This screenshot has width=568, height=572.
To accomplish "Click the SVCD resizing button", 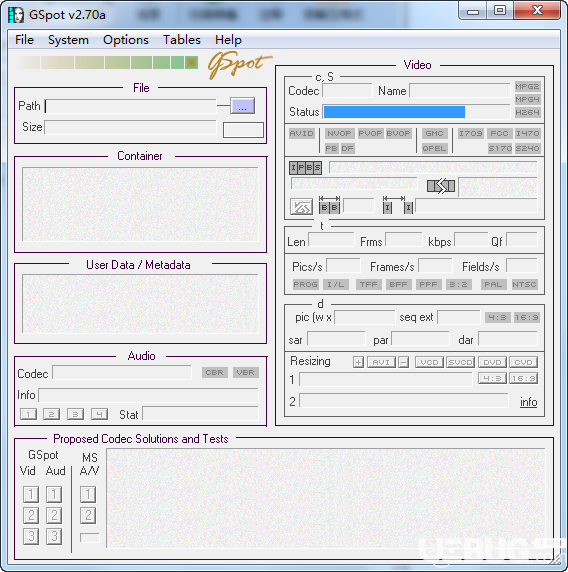I will (x=460, y=362).
